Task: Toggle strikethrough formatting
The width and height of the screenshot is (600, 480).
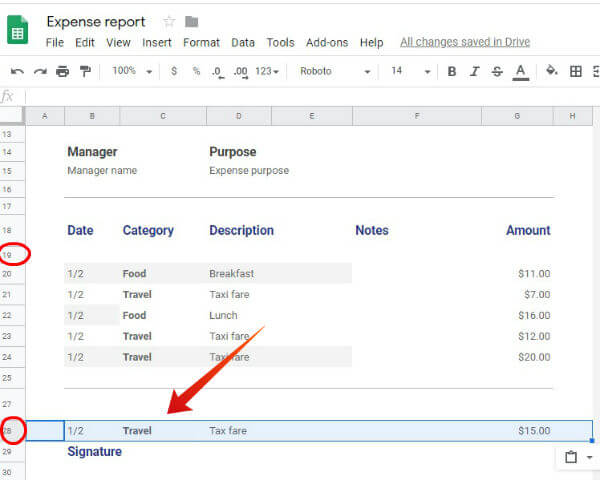Action: (497, 71)
